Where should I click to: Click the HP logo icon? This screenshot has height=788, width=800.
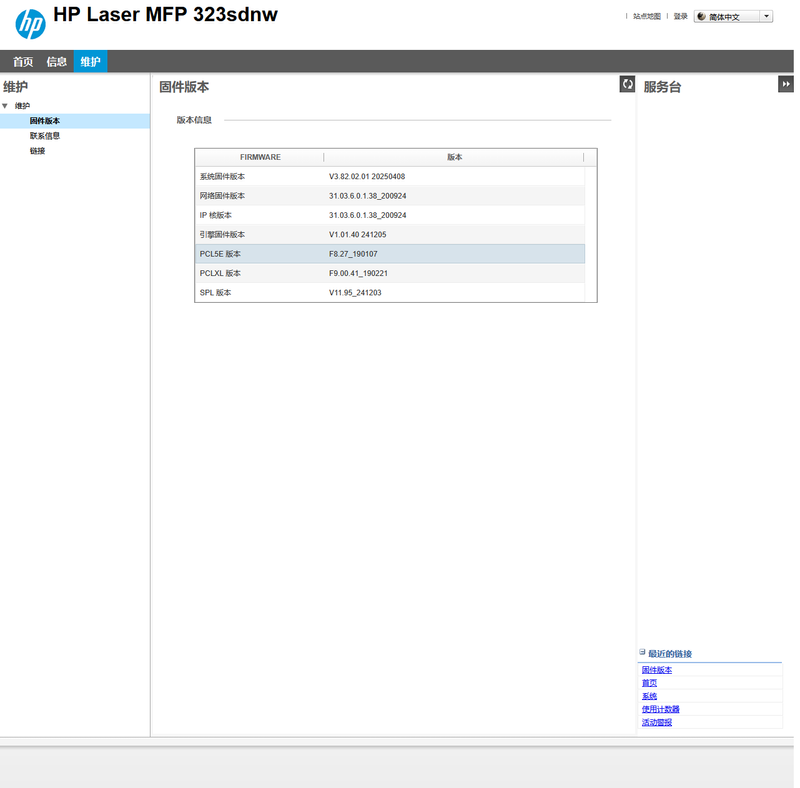[30, 24]
